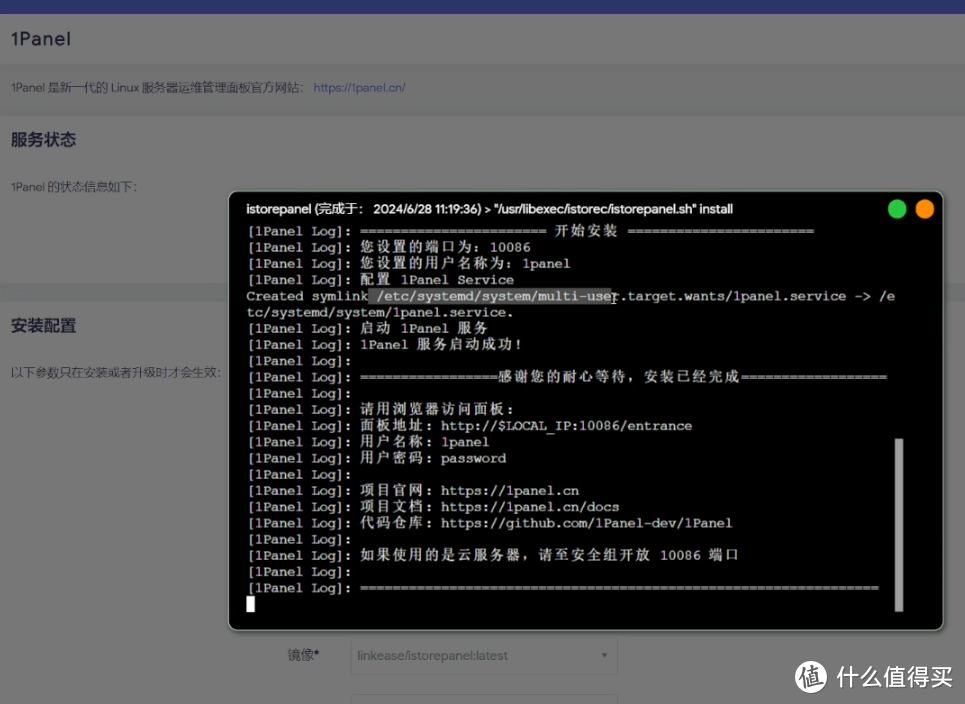Open the https://1panel.cn/ official website link
Screen dimensions: 965x704
pos(359,88)
